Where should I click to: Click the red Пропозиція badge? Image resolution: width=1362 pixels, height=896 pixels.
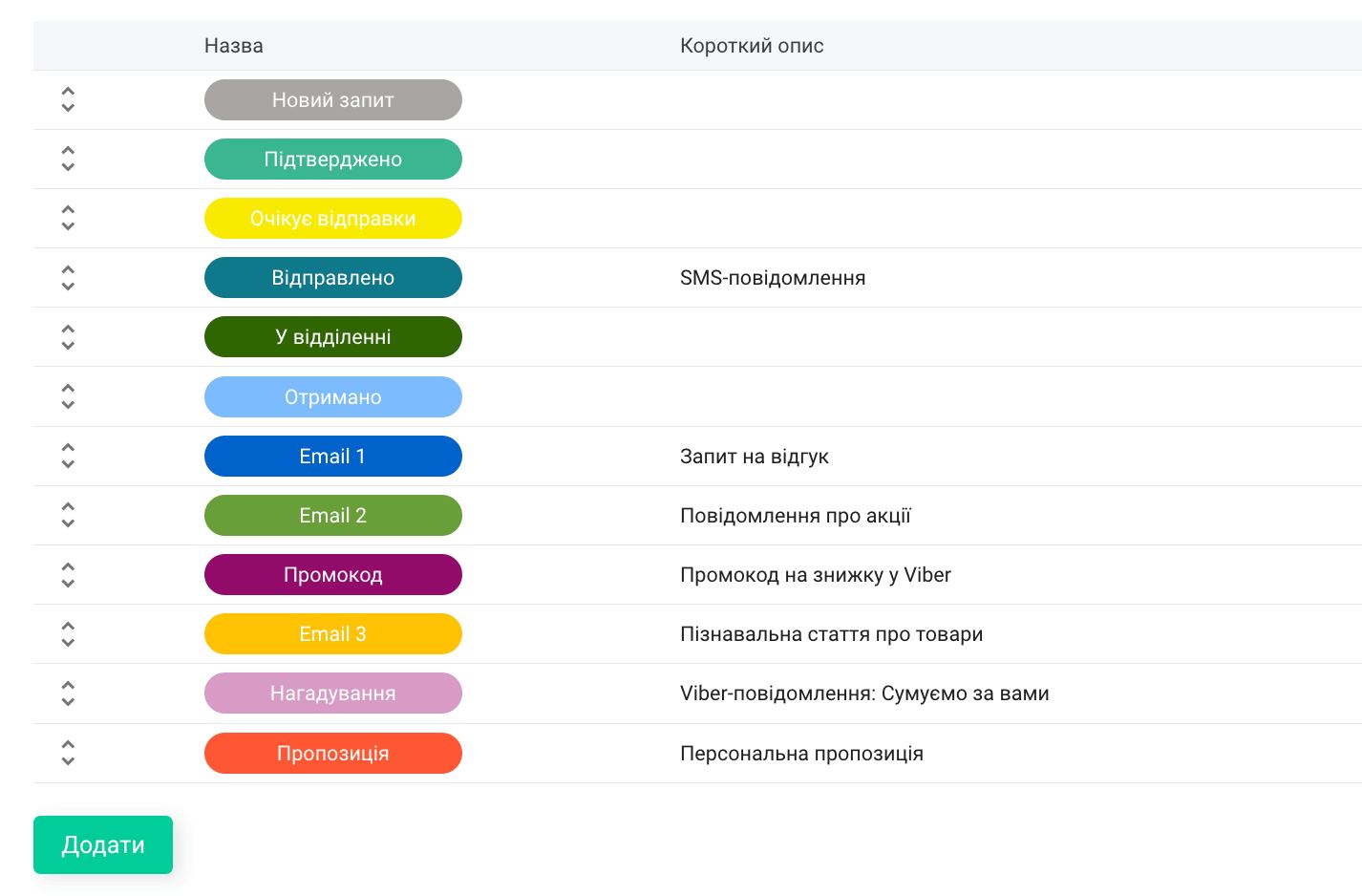coord(333,753)
